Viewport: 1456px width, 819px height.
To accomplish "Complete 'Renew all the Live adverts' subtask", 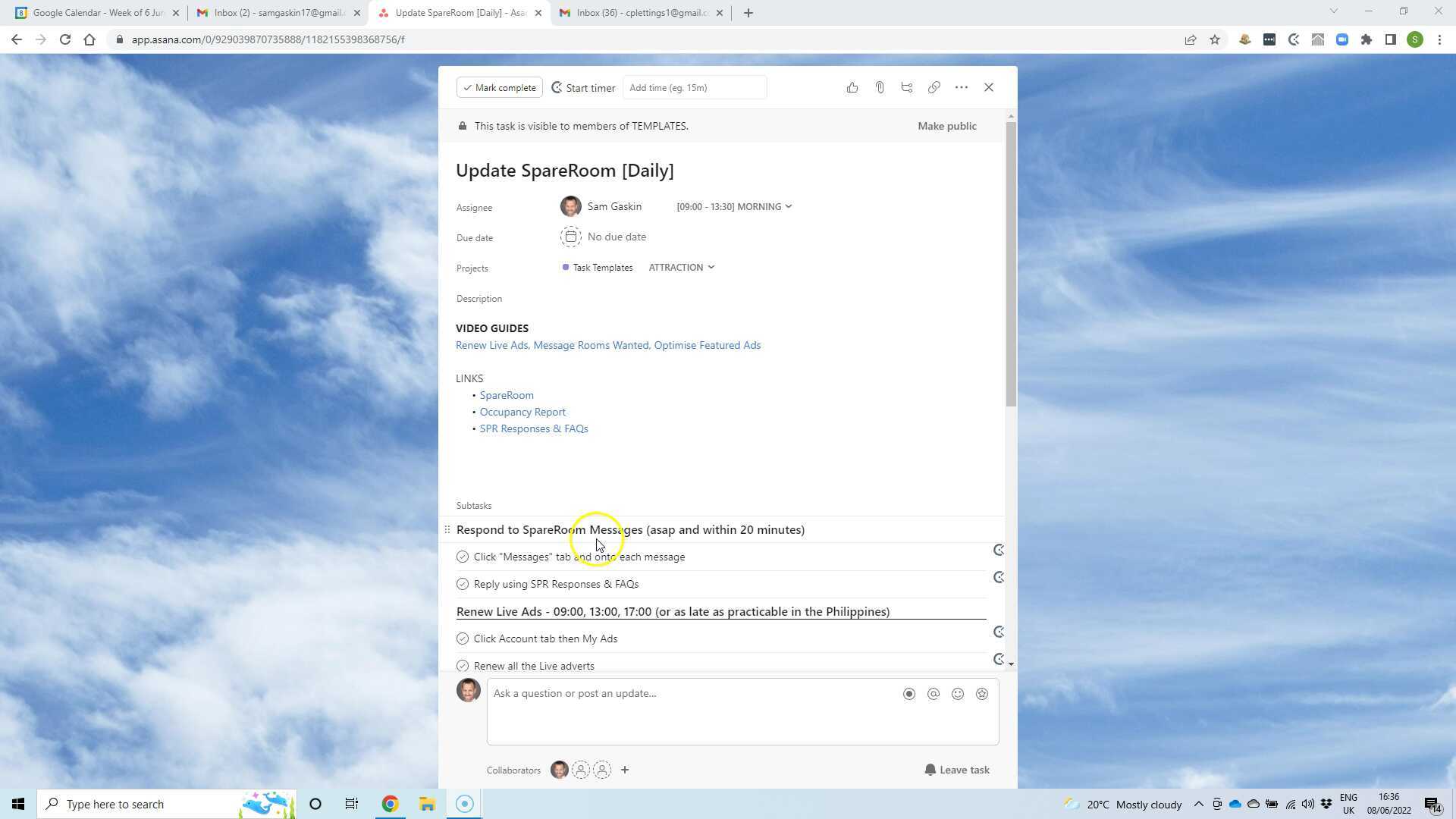I will pos(463,666).
